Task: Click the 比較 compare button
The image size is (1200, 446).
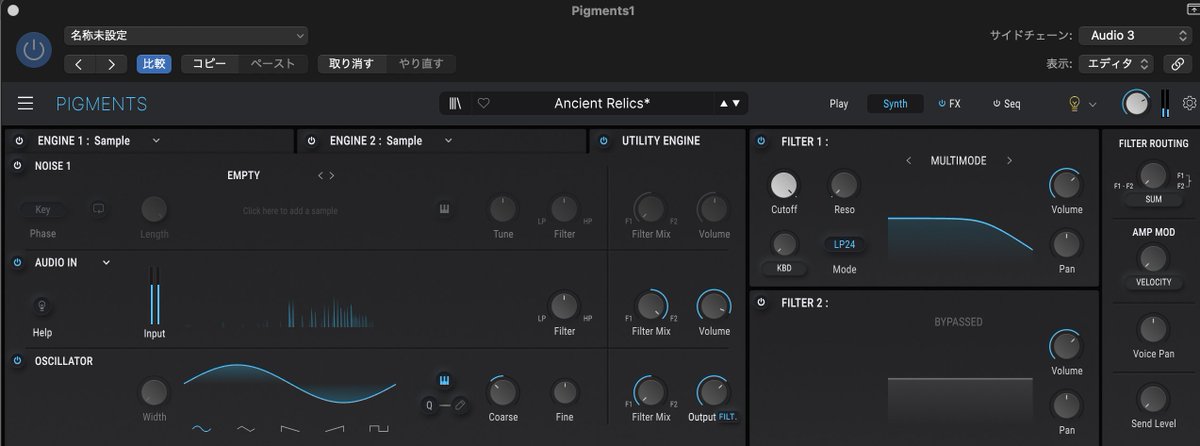Action: pos(154,64)
